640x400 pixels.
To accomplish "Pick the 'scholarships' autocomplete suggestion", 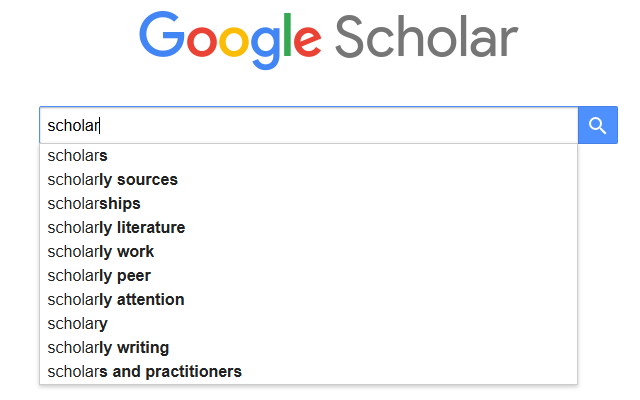I will tap(94, 204).
